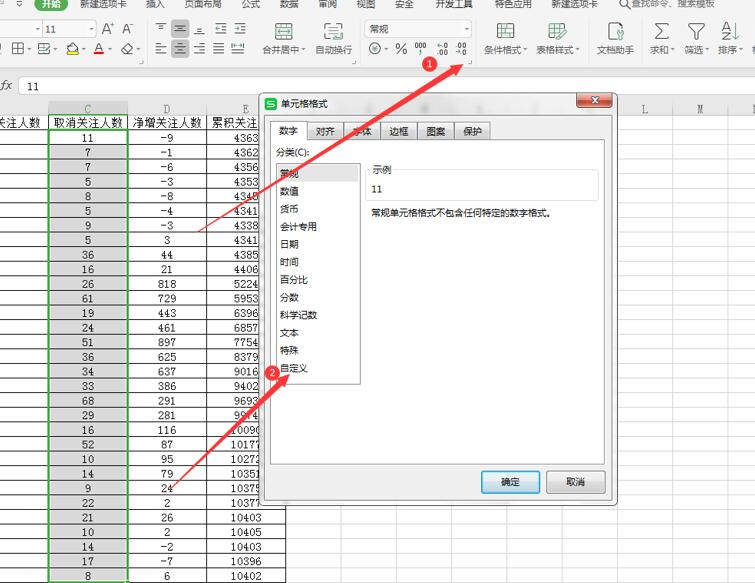
Task: Select 自定义 category in list
Action: coord(318,368)
